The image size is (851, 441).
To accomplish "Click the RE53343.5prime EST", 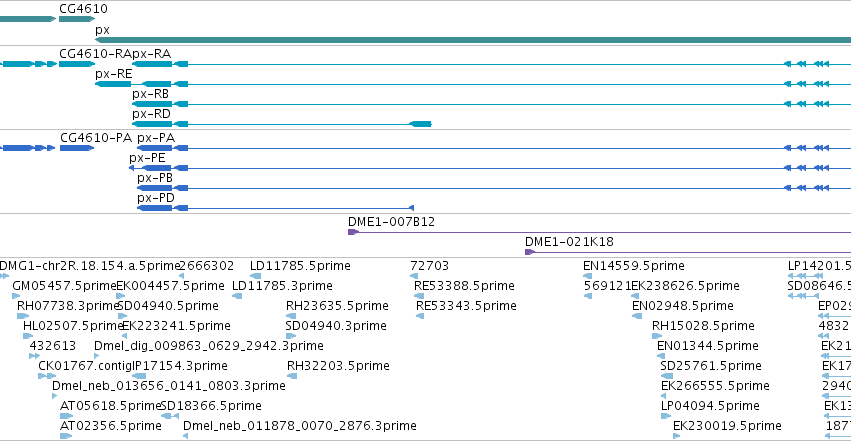I will [420, 316].
